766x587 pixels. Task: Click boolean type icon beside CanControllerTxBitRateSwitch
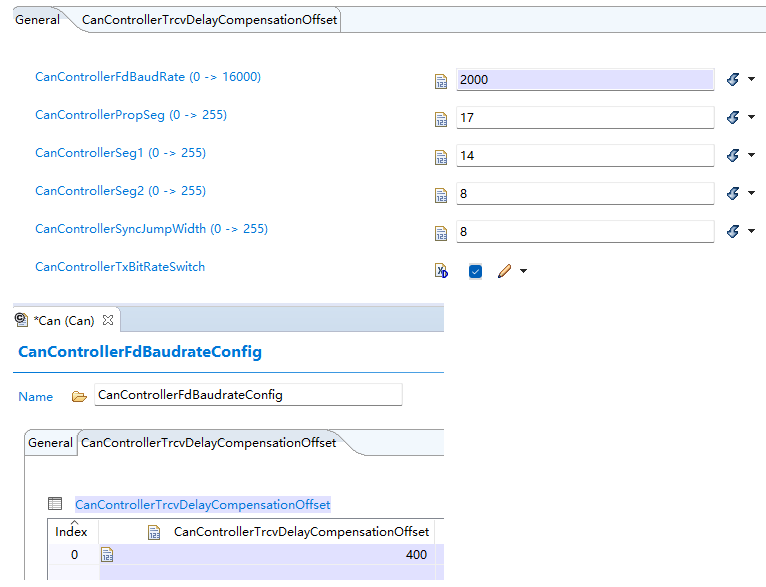(x=441, y=271)
